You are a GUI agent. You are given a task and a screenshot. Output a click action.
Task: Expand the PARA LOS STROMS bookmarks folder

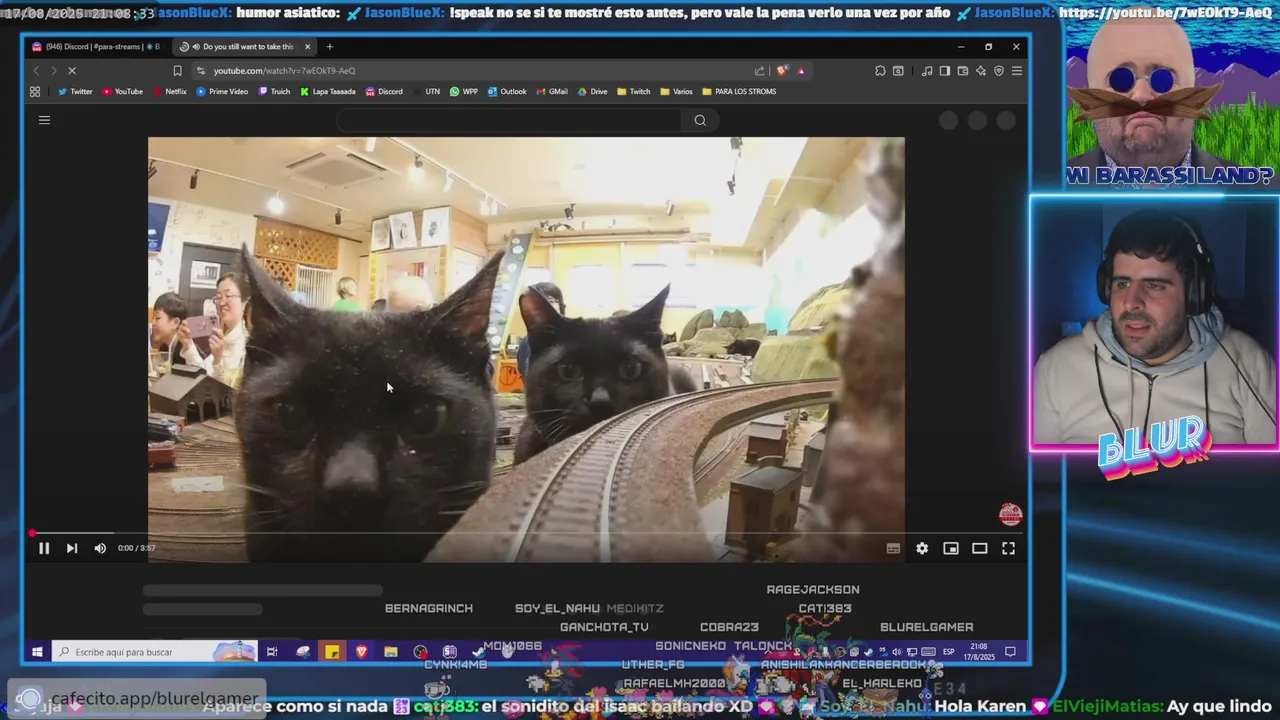pyautogui.click(x=739, y=92)
